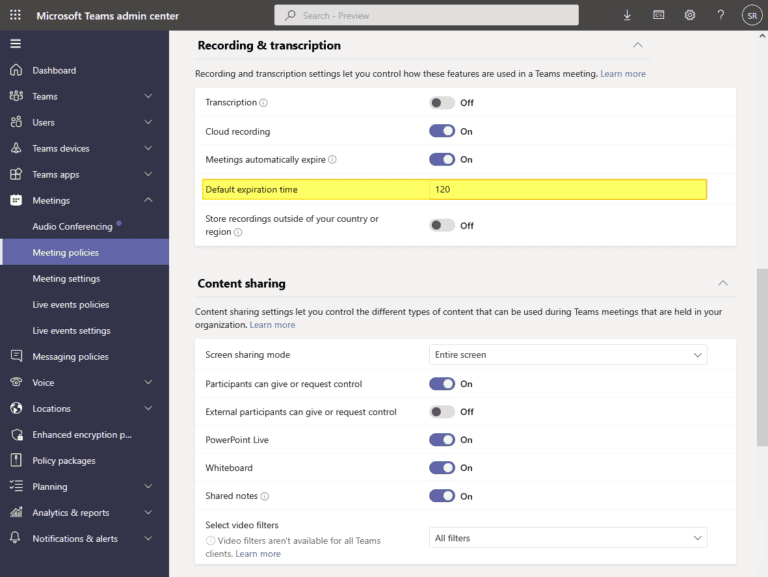Open the help question mark icon

720,15
